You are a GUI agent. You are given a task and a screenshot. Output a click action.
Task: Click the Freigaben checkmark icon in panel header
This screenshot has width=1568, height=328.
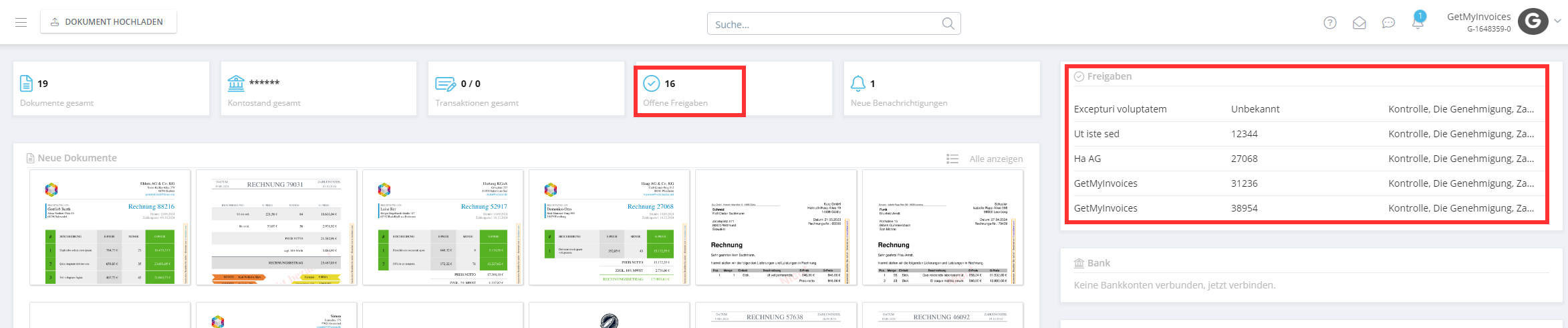click(x=1079, y=76)
